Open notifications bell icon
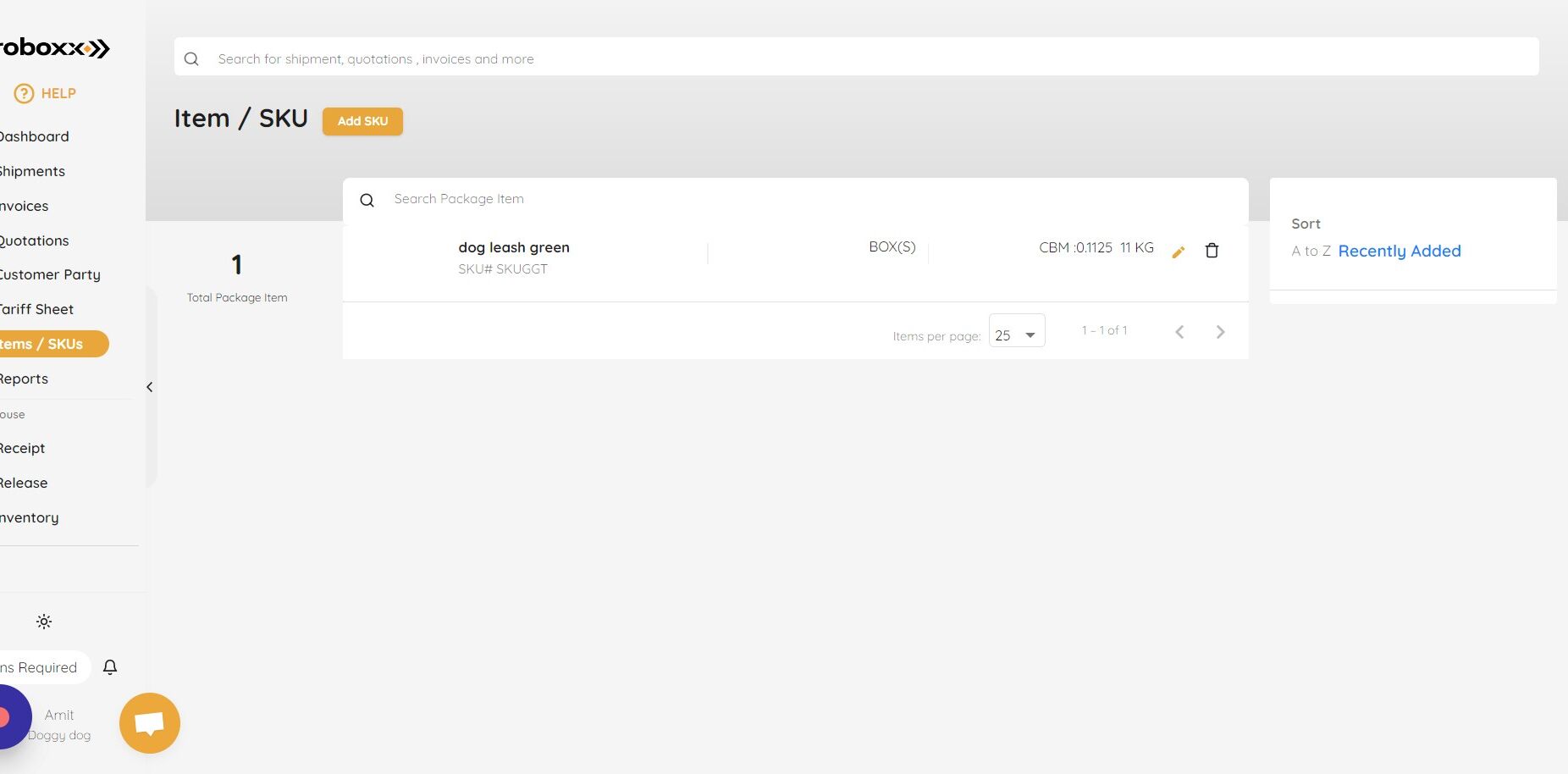 tap(110, 667)
